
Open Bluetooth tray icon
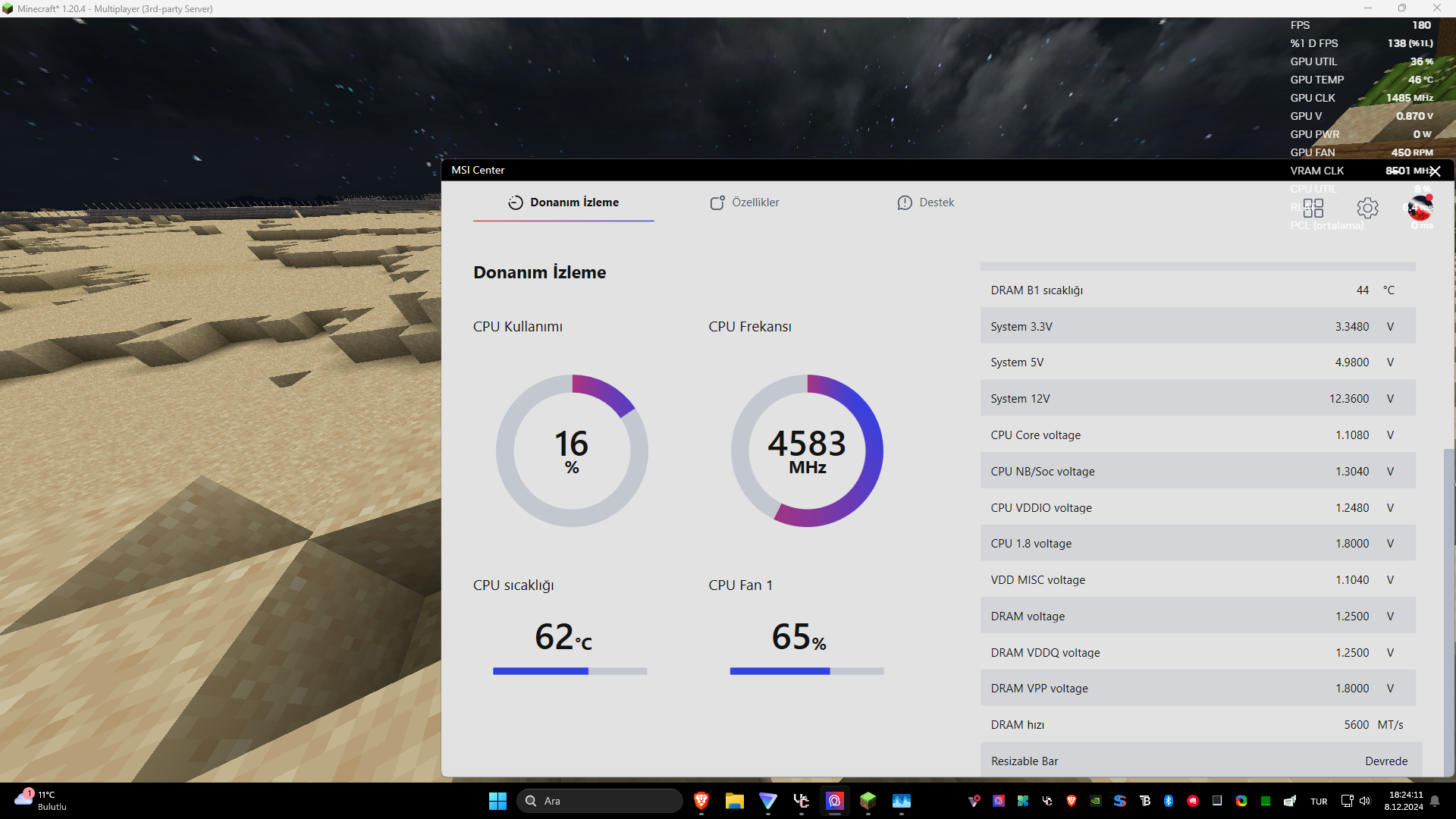(x=1169, y=801)
